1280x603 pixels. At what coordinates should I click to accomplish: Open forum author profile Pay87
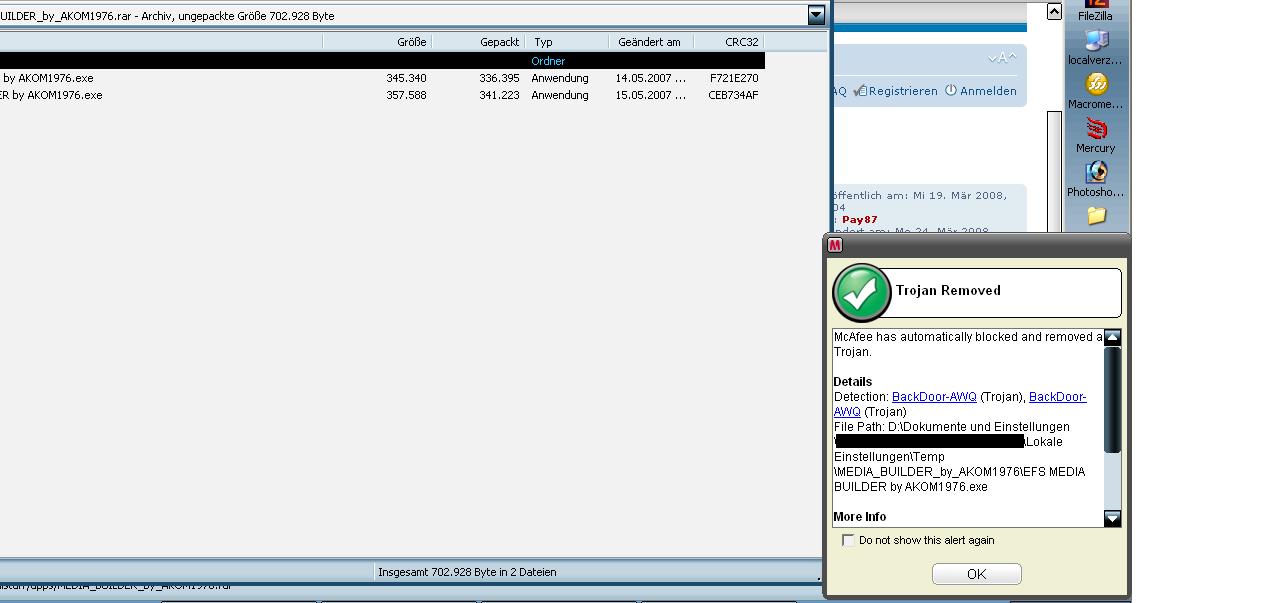[x=860, y=219]
